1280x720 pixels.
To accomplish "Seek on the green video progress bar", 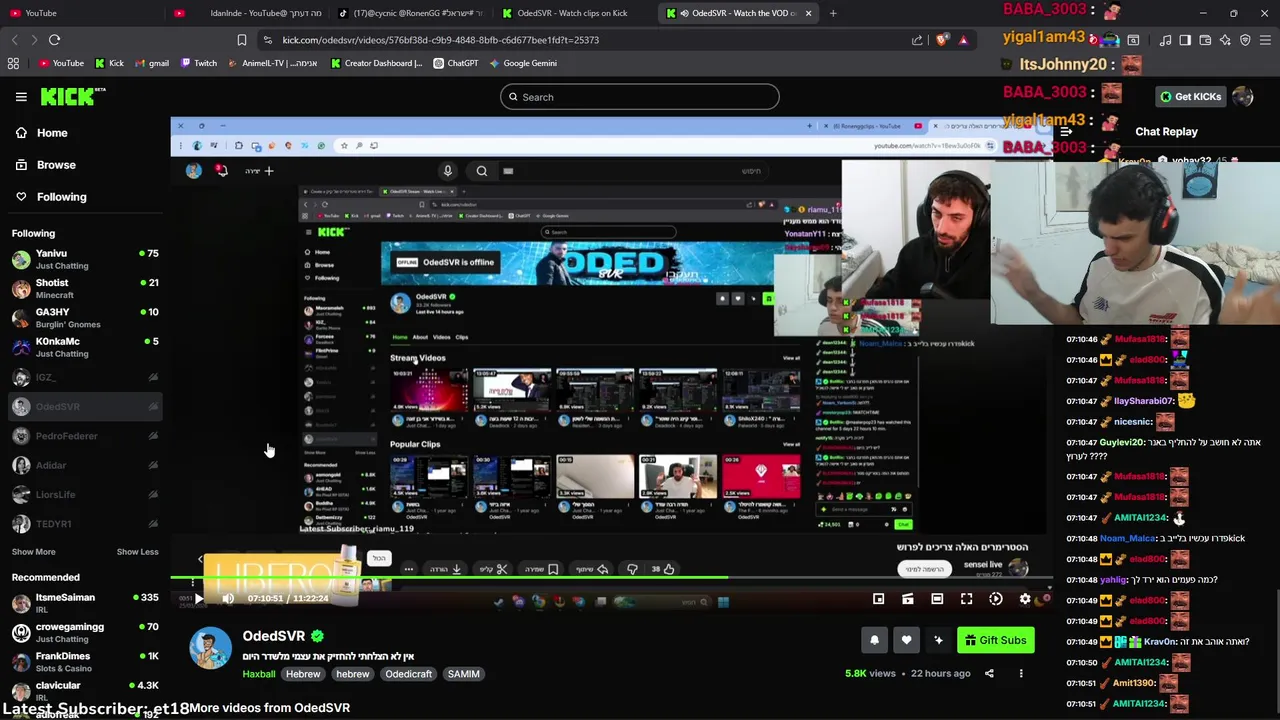I will (610, 578).
